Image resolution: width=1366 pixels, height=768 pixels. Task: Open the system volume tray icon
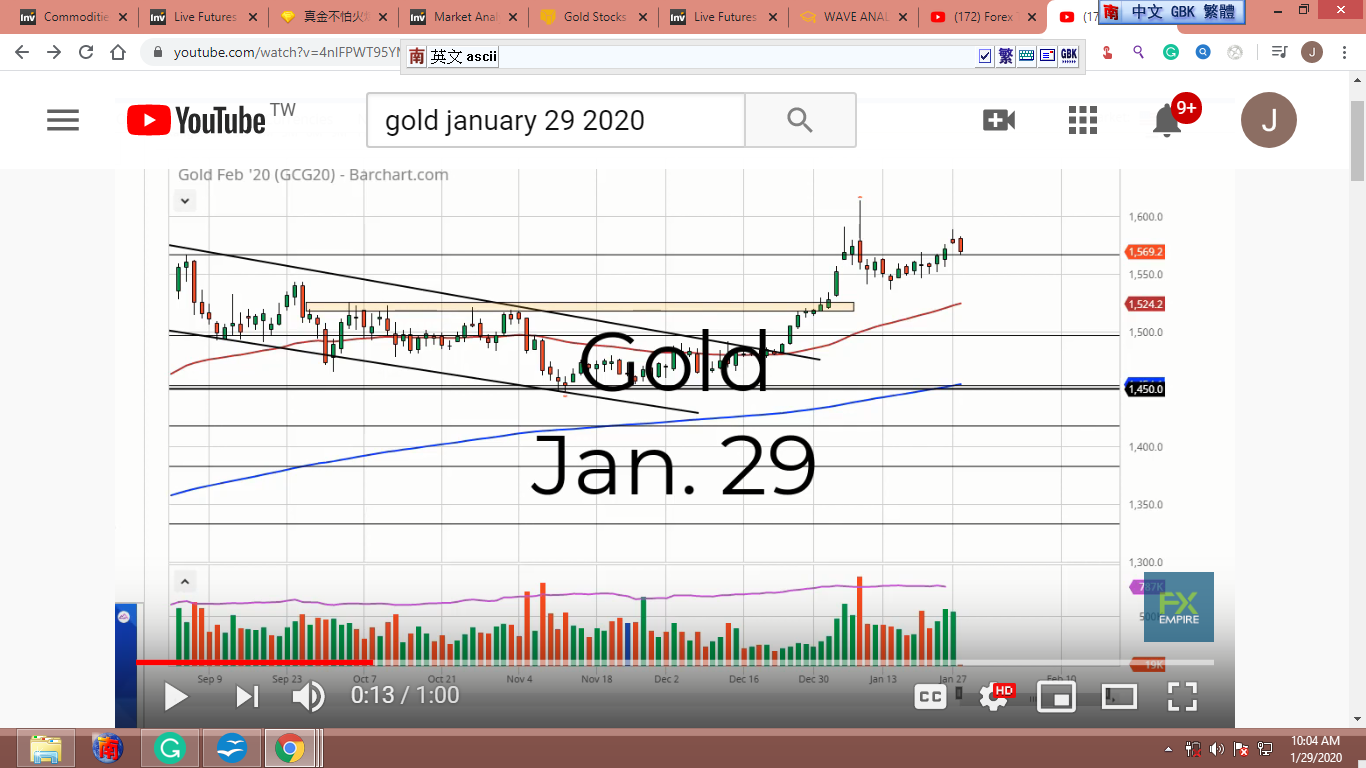coord(1217,748)
